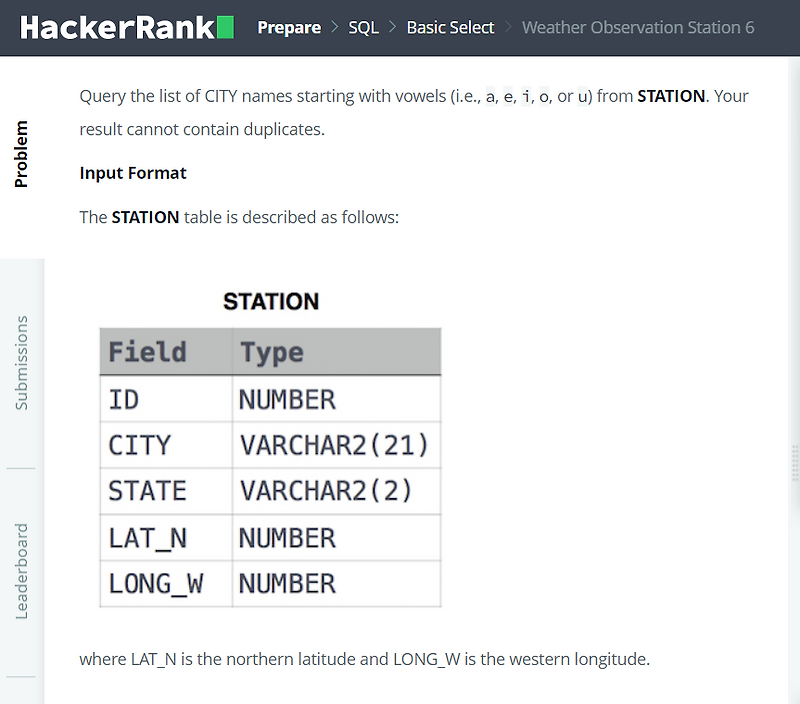This screenshot has height=704, width=800.
Task: Select the Problem tab in the sidebar
Action: [23, 151]
